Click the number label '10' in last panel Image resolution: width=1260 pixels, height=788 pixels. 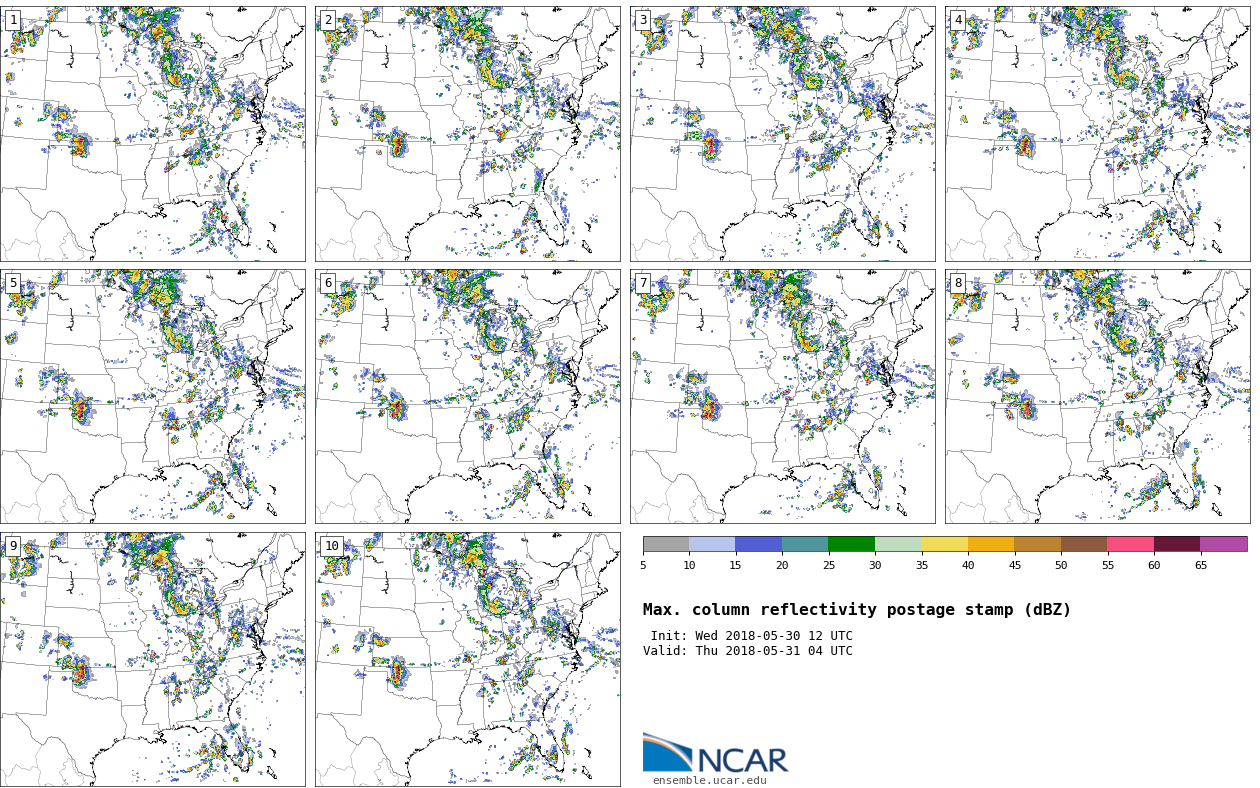pos(331,546)
